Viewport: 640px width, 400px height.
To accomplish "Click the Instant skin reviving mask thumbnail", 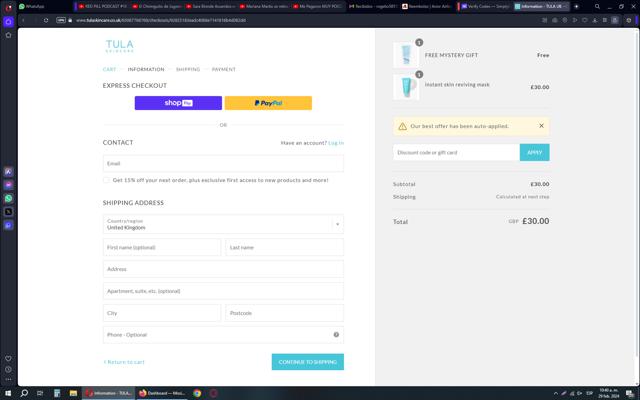I will click(x=406, y=87).
